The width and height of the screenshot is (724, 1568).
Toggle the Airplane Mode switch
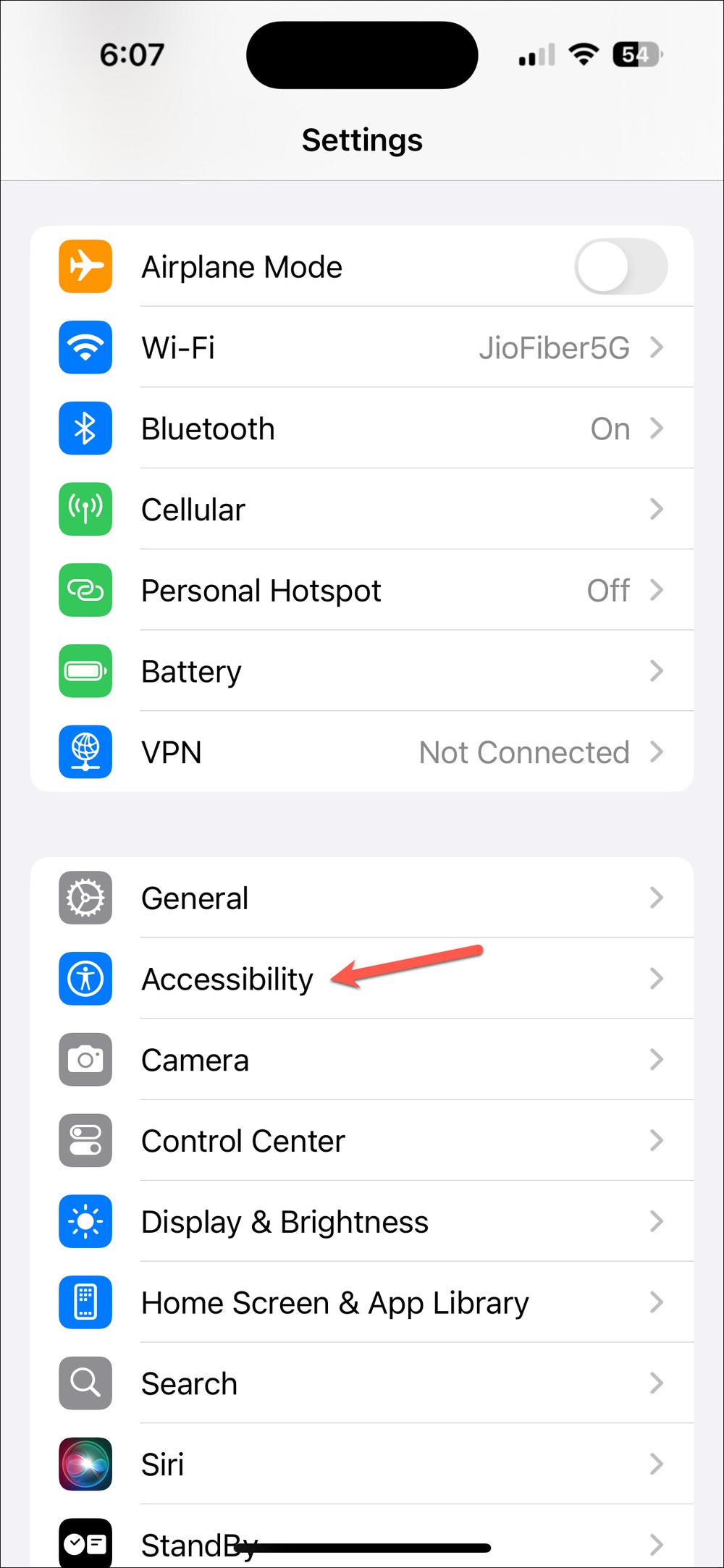[x=621, y=266]
